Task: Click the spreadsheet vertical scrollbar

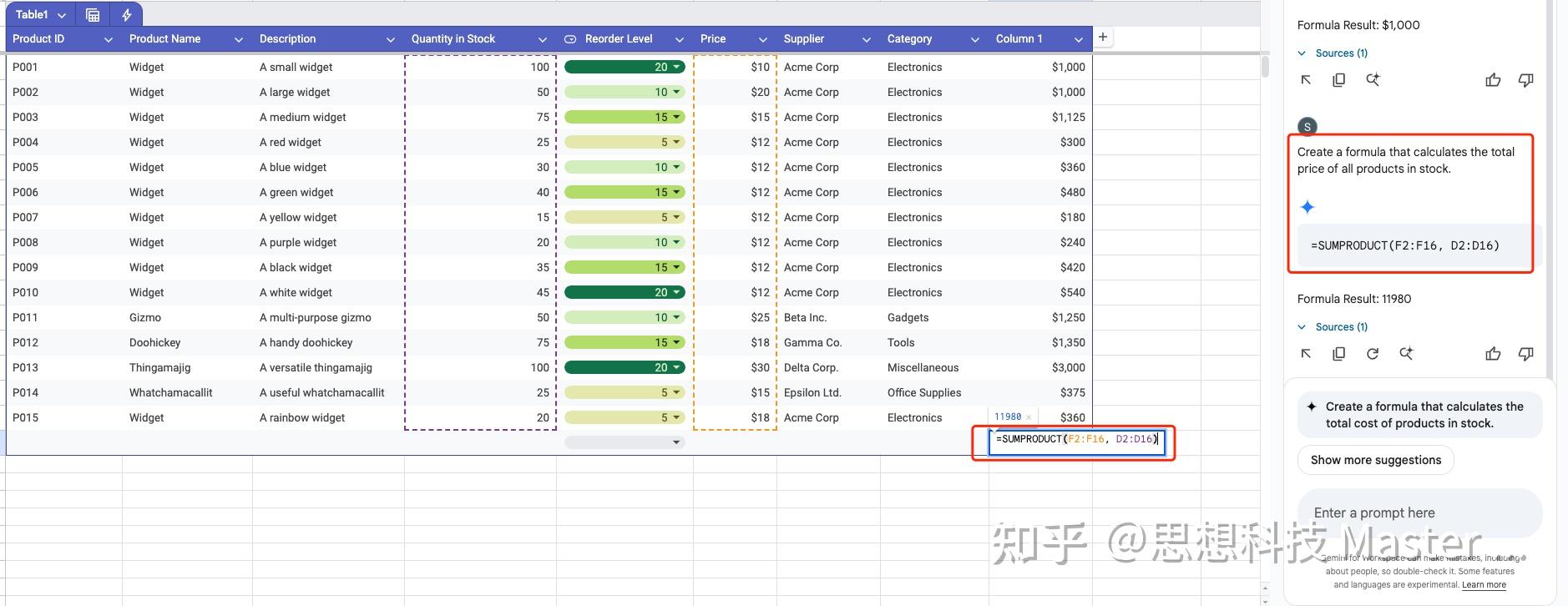Action: point(1265,67)
